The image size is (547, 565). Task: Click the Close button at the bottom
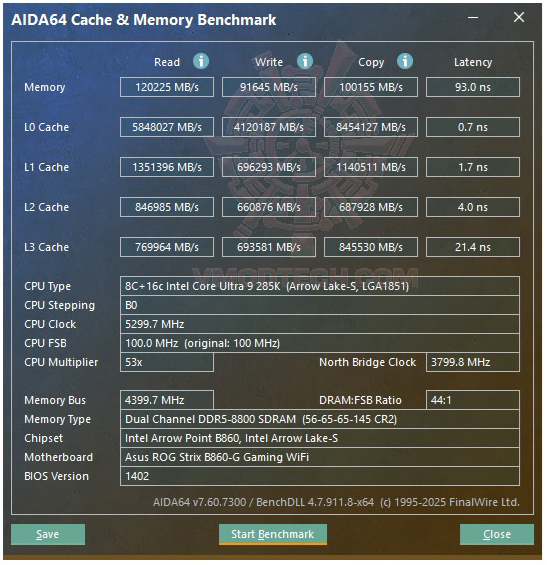pyautogui.click(x=497, y=534)
